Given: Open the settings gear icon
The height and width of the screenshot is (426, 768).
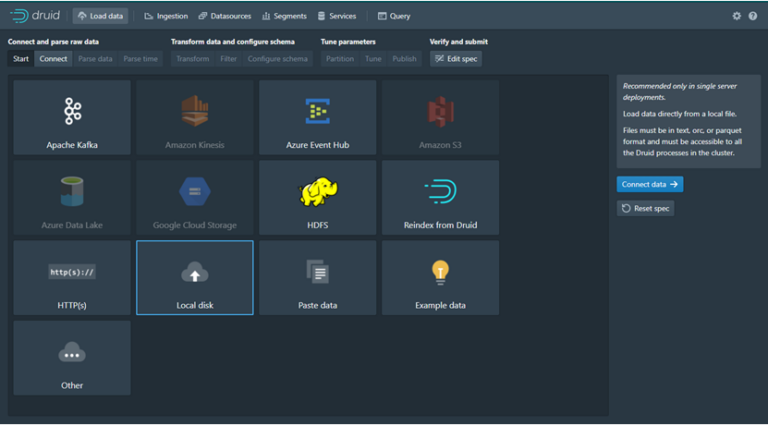Looking at the screenshot, I should coord(737,16).
